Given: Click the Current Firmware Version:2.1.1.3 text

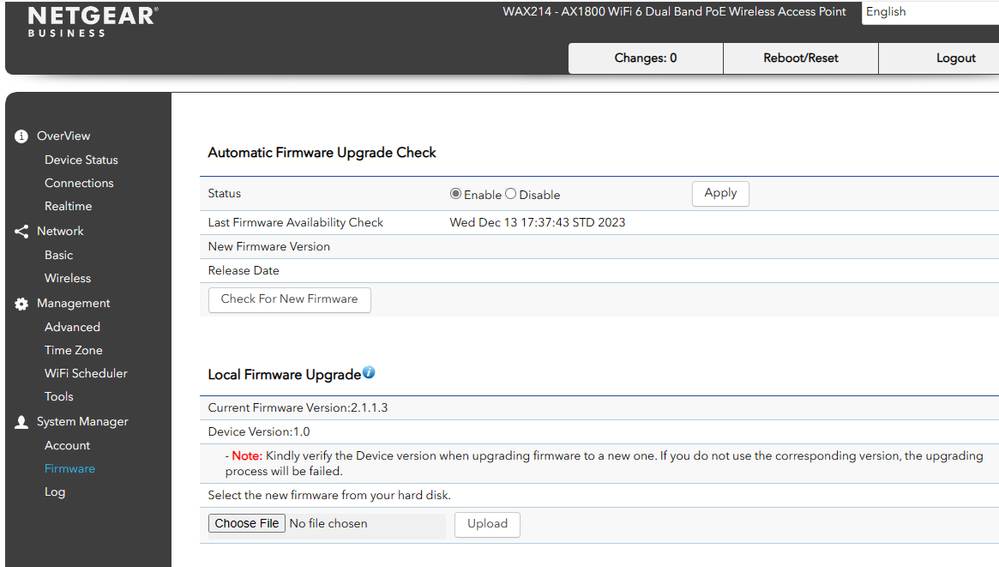Looking at the screenshot, I should click(298, 408).
